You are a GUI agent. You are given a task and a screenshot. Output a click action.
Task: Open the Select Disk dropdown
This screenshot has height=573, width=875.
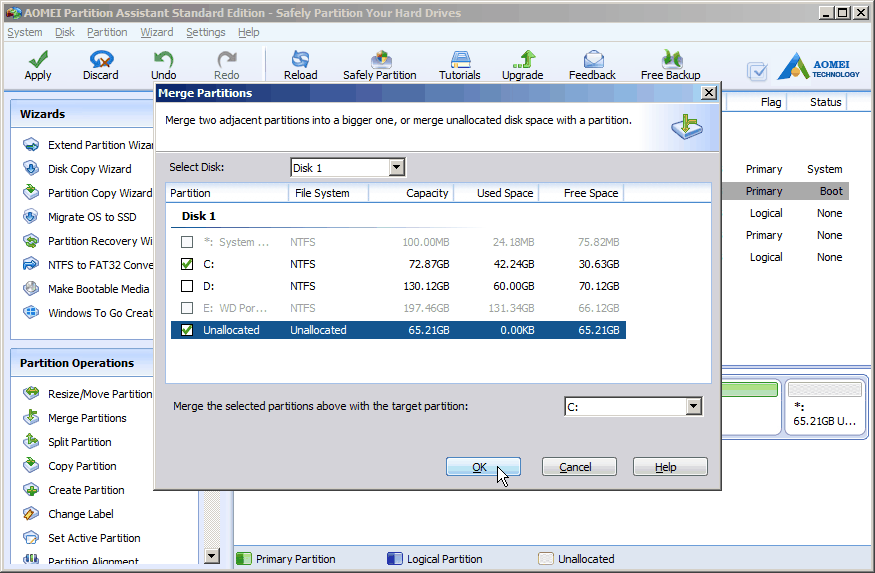(397, 167)
